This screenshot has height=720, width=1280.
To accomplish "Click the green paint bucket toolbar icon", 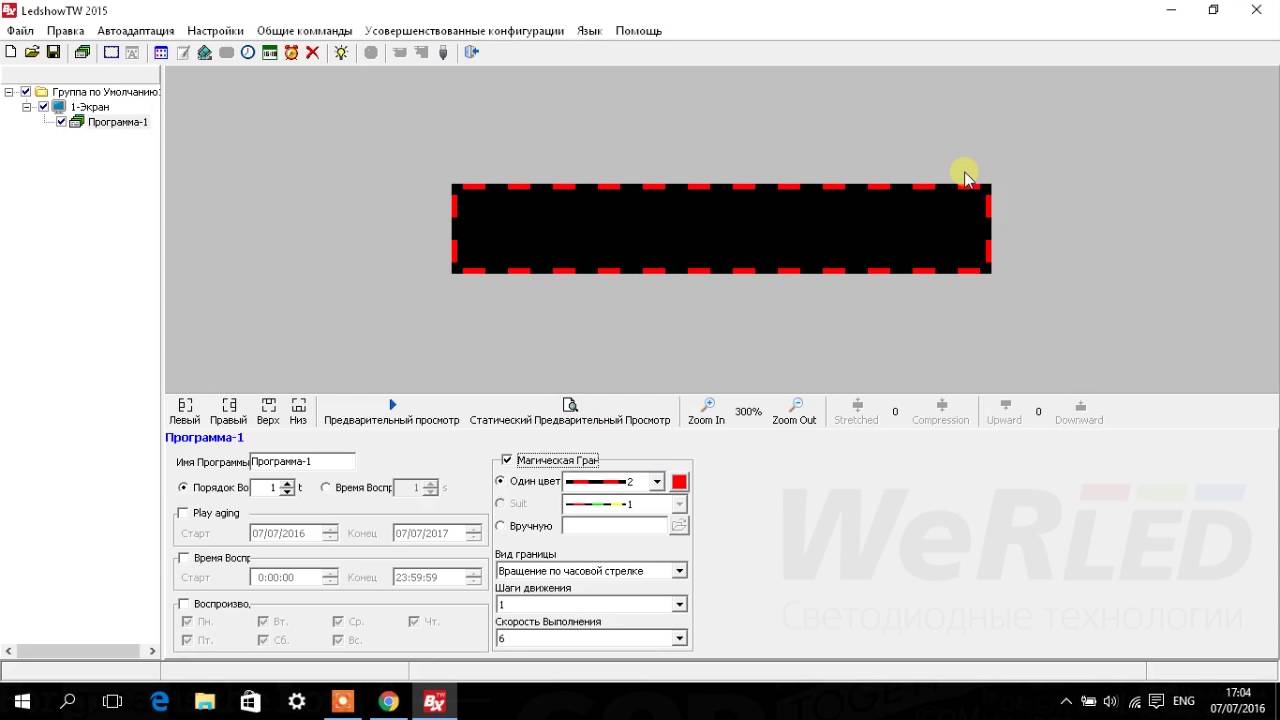I will pyautogui.click(x=205, y=52).
